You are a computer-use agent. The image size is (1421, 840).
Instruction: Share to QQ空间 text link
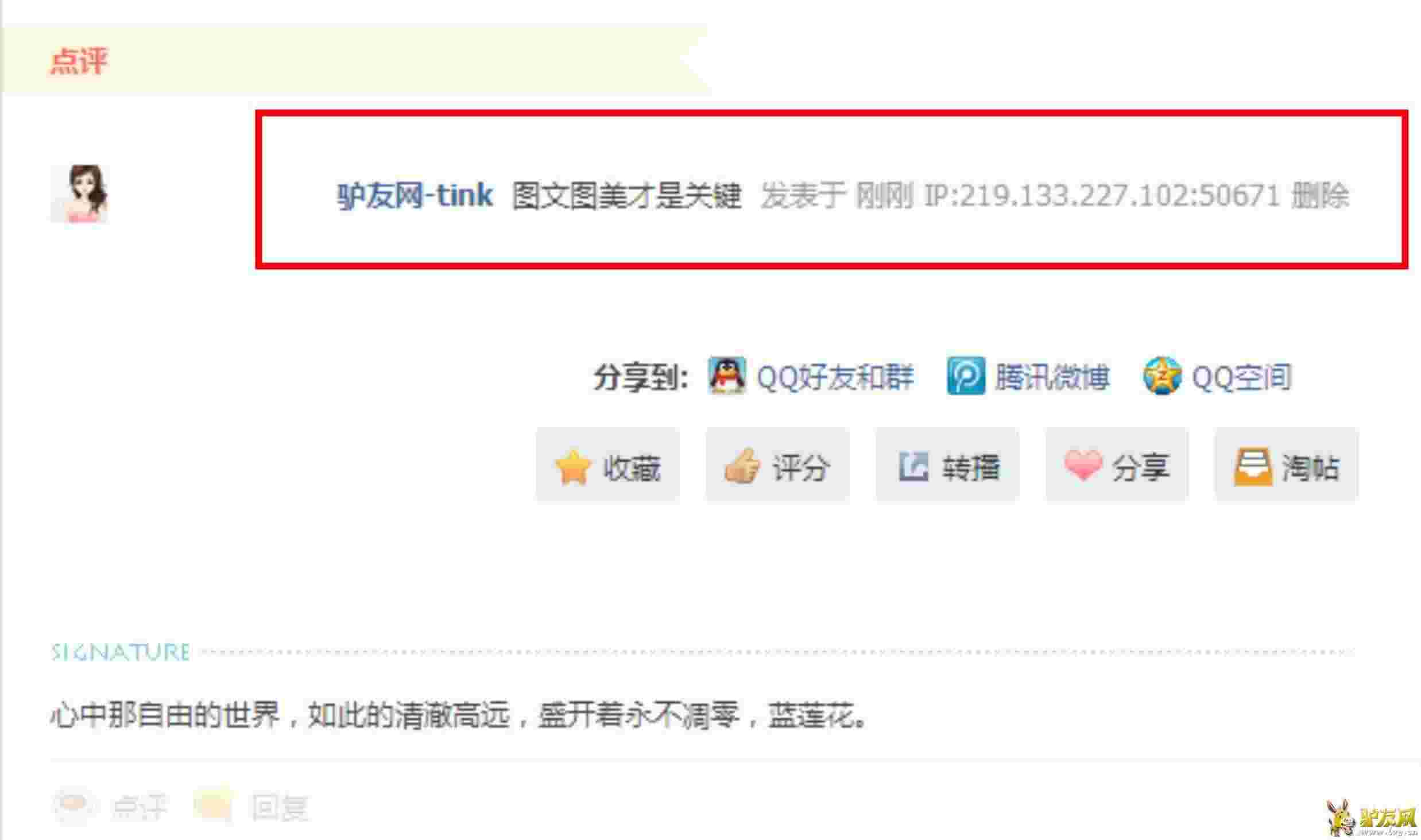point(1241,377)
